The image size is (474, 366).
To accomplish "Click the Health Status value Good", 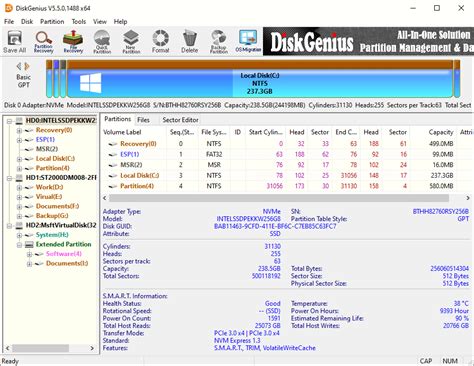I will [272, 304].
